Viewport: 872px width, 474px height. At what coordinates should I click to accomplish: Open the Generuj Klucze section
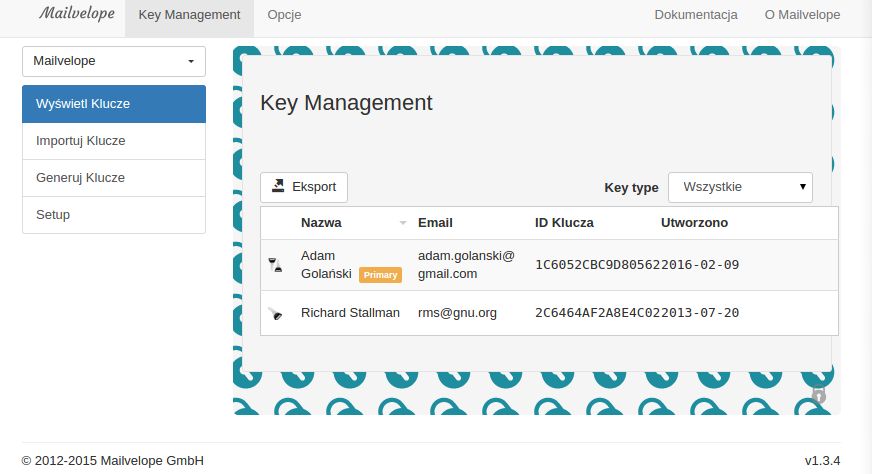[x=114, y=178]
